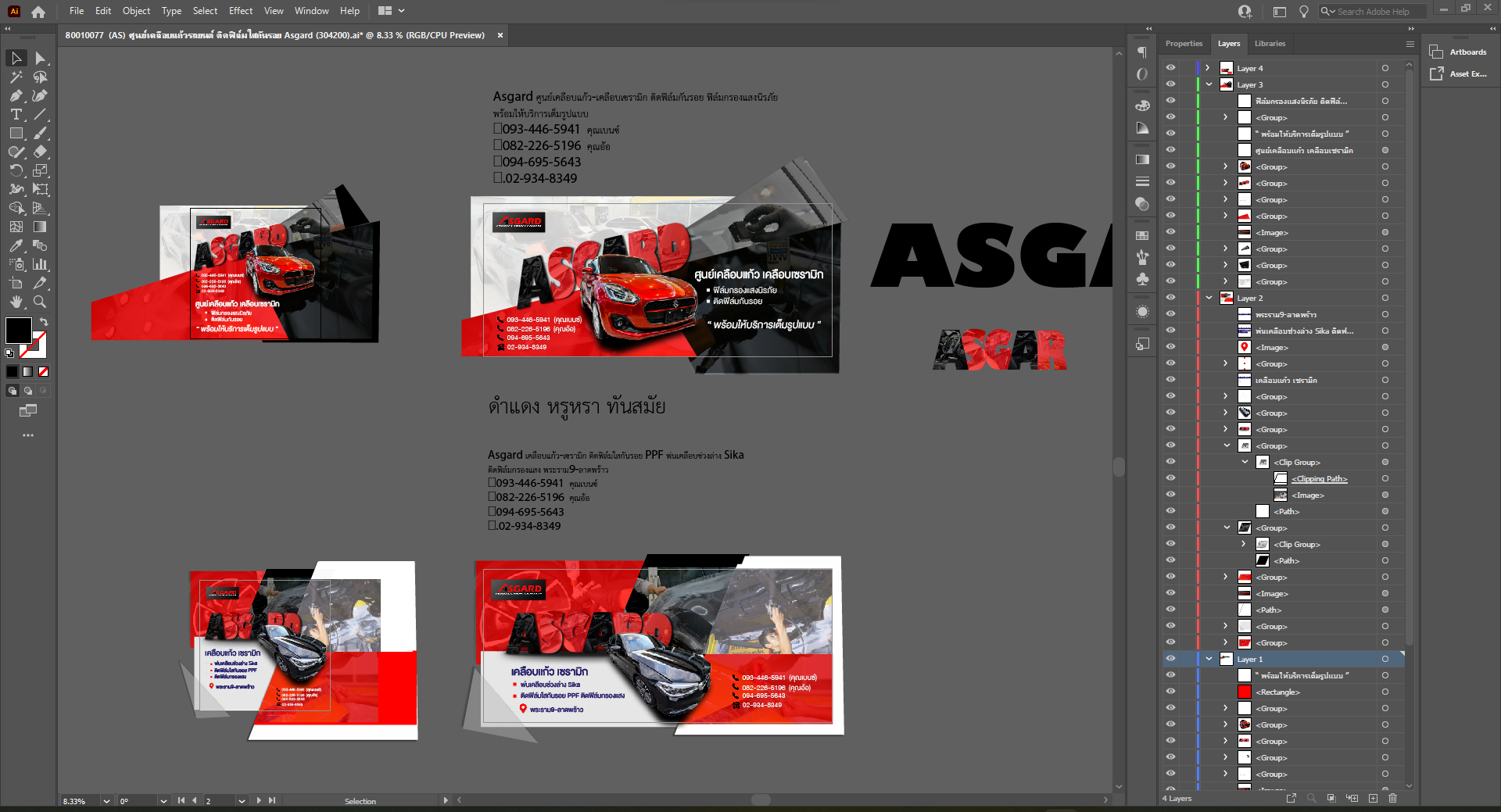The height and width of the screenshot is (812, 1501).
Task: Open the Color palette panel icon
Action: point(1142,106)
